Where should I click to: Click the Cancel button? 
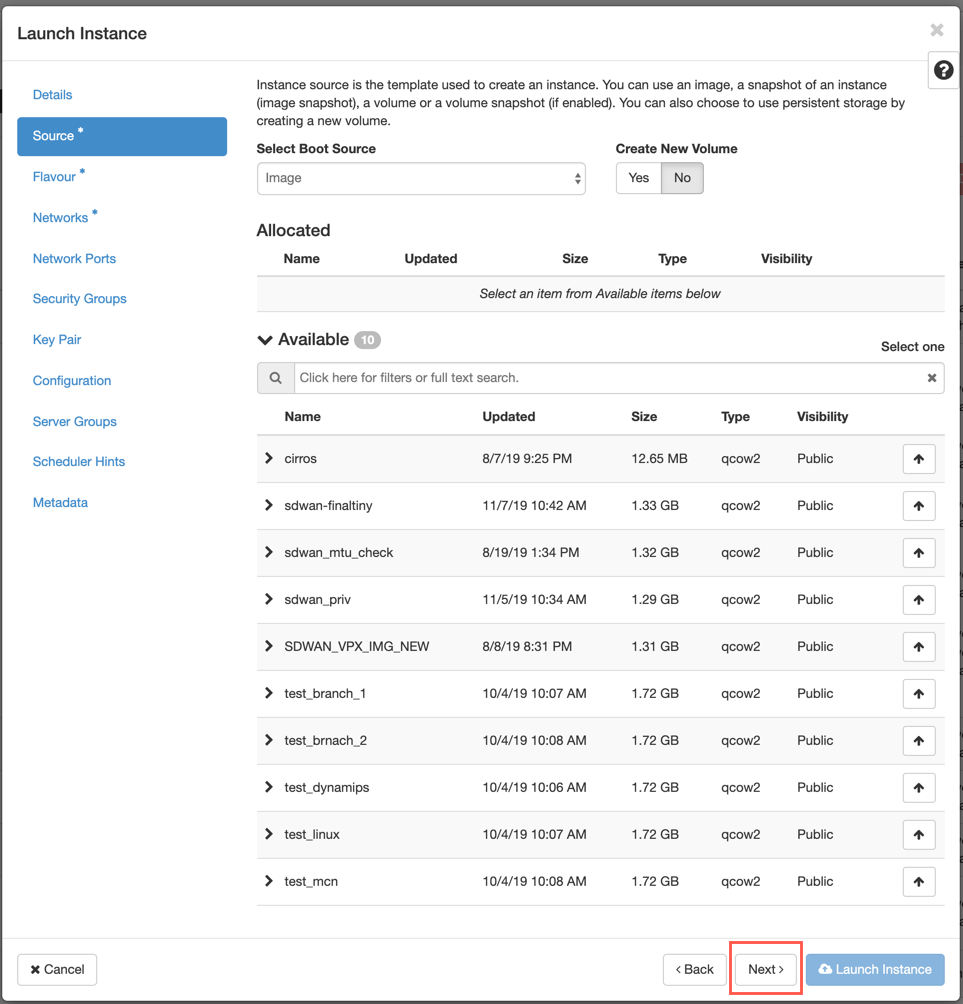coord(57,969)
